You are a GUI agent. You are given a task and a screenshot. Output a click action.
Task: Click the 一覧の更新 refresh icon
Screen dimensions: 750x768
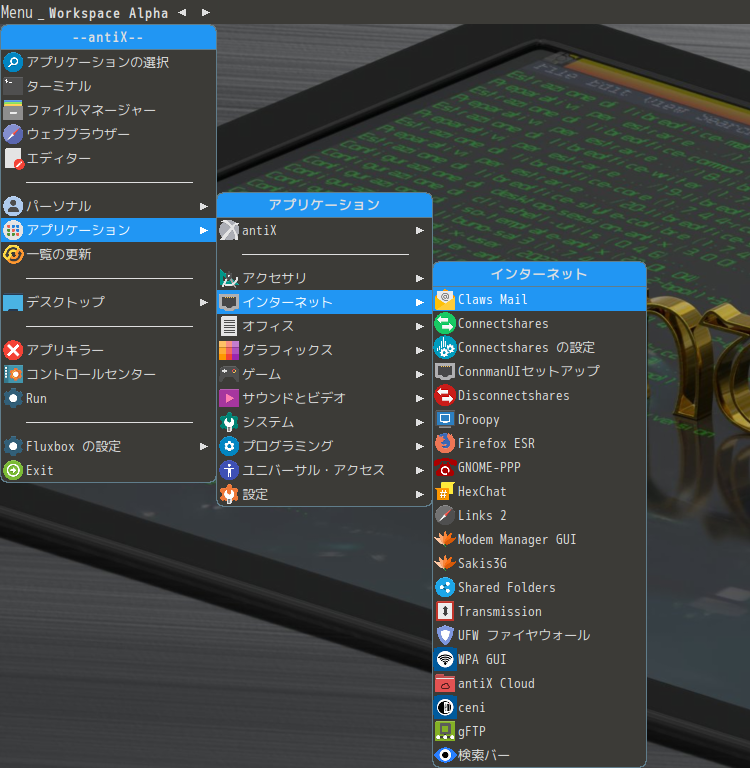tap(13, 254)
